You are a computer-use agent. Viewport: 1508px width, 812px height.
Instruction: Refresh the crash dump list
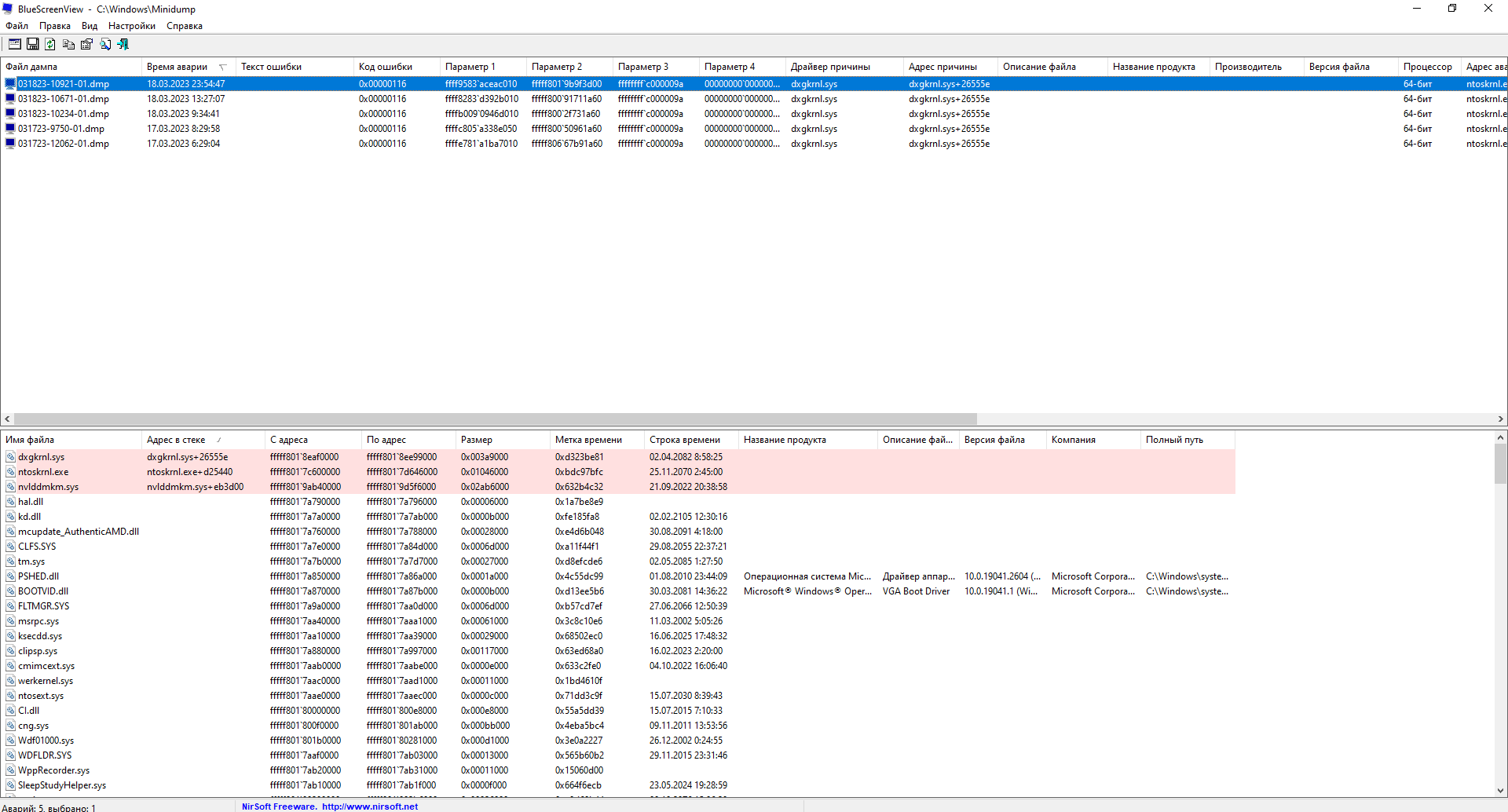point(50,44)
